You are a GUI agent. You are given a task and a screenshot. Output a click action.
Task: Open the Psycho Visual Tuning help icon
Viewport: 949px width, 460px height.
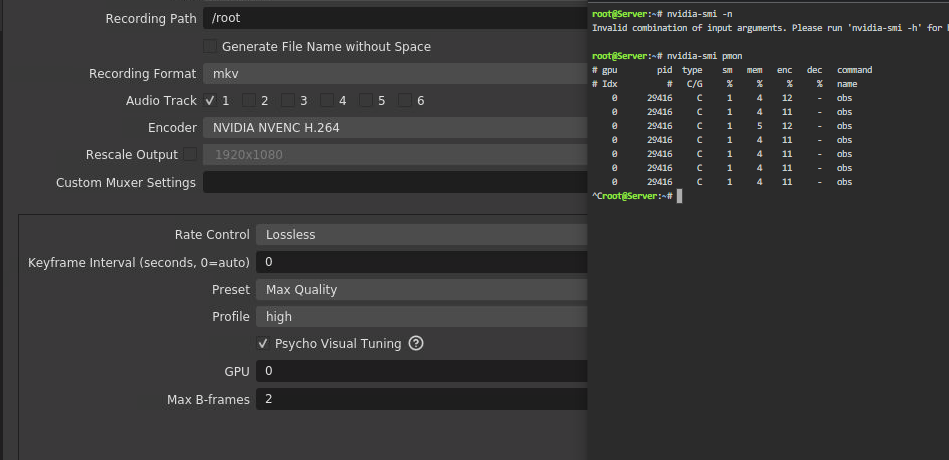[x=416, y=344]
